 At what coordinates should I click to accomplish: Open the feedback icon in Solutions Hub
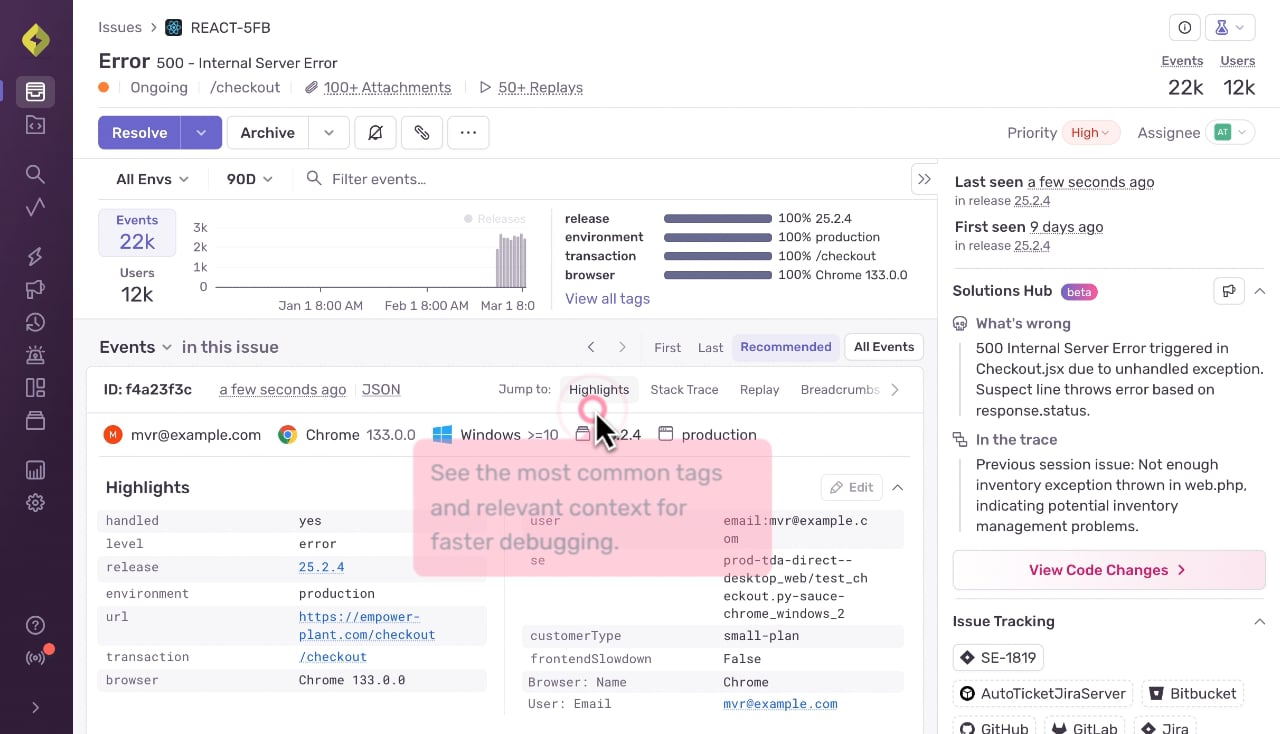(1228, 291)
